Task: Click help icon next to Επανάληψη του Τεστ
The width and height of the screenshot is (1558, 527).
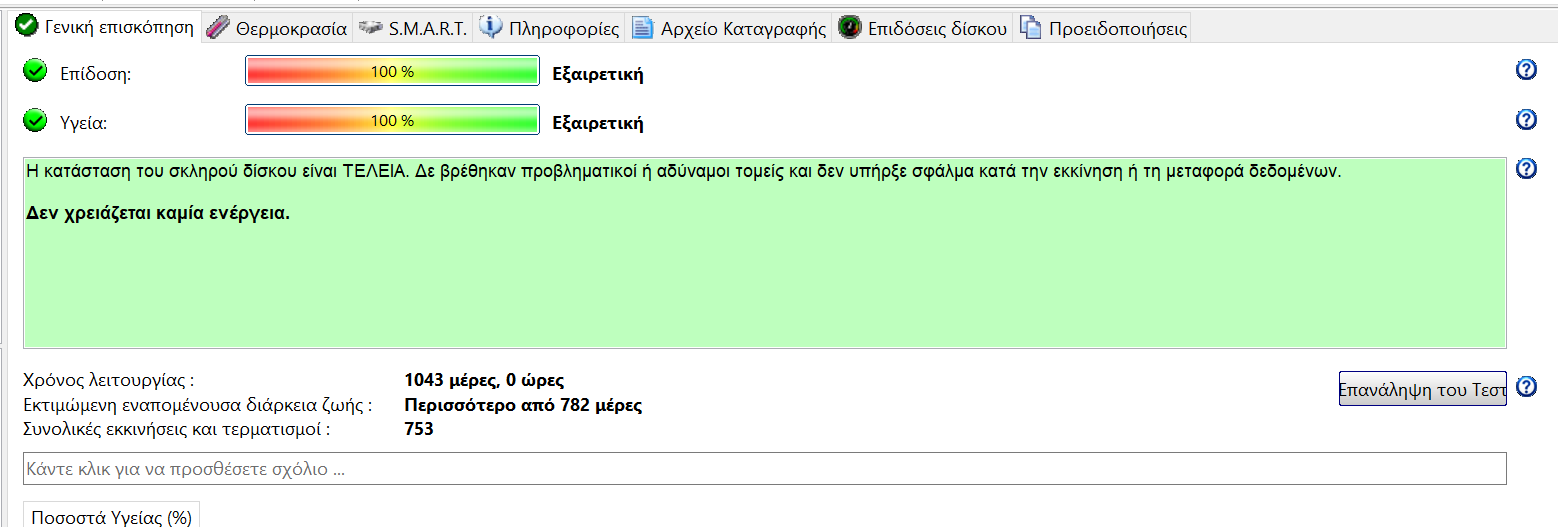Action: coord(1526,387)
